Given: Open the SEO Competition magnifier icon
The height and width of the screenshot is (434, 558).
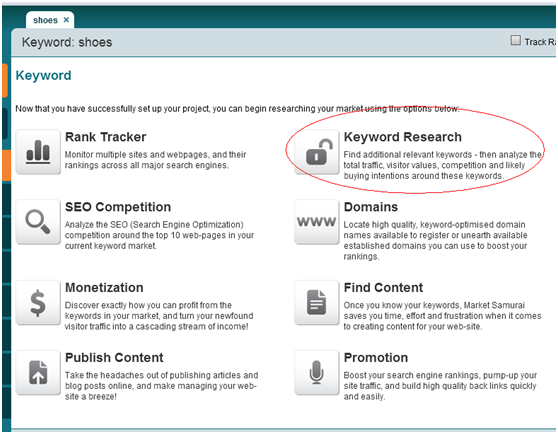Looking at the screenshot, I should [38, 222].
